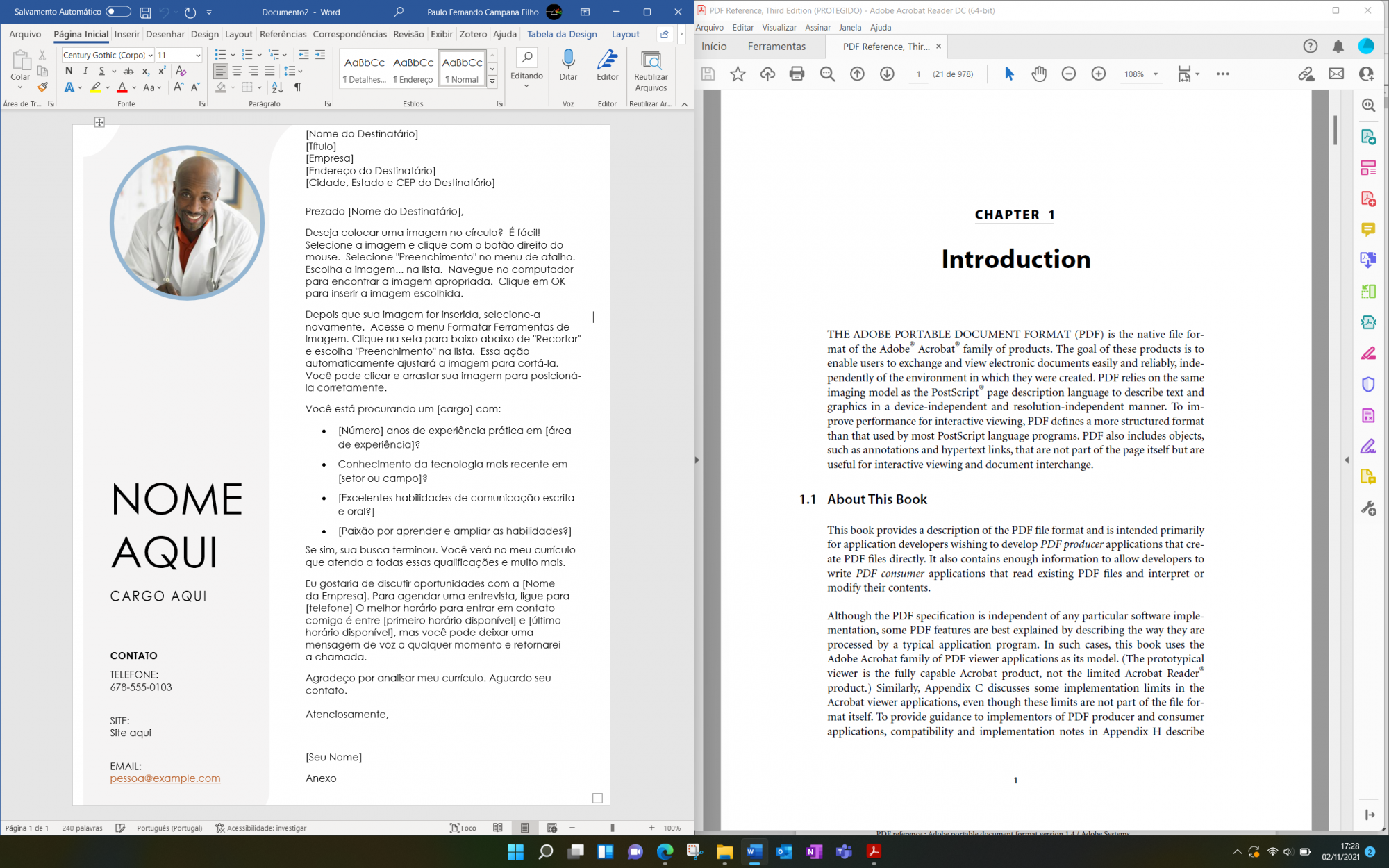1389x868 pixels.
Task: Click the Ditar microphone icon in Word
Action: [568, 60]
